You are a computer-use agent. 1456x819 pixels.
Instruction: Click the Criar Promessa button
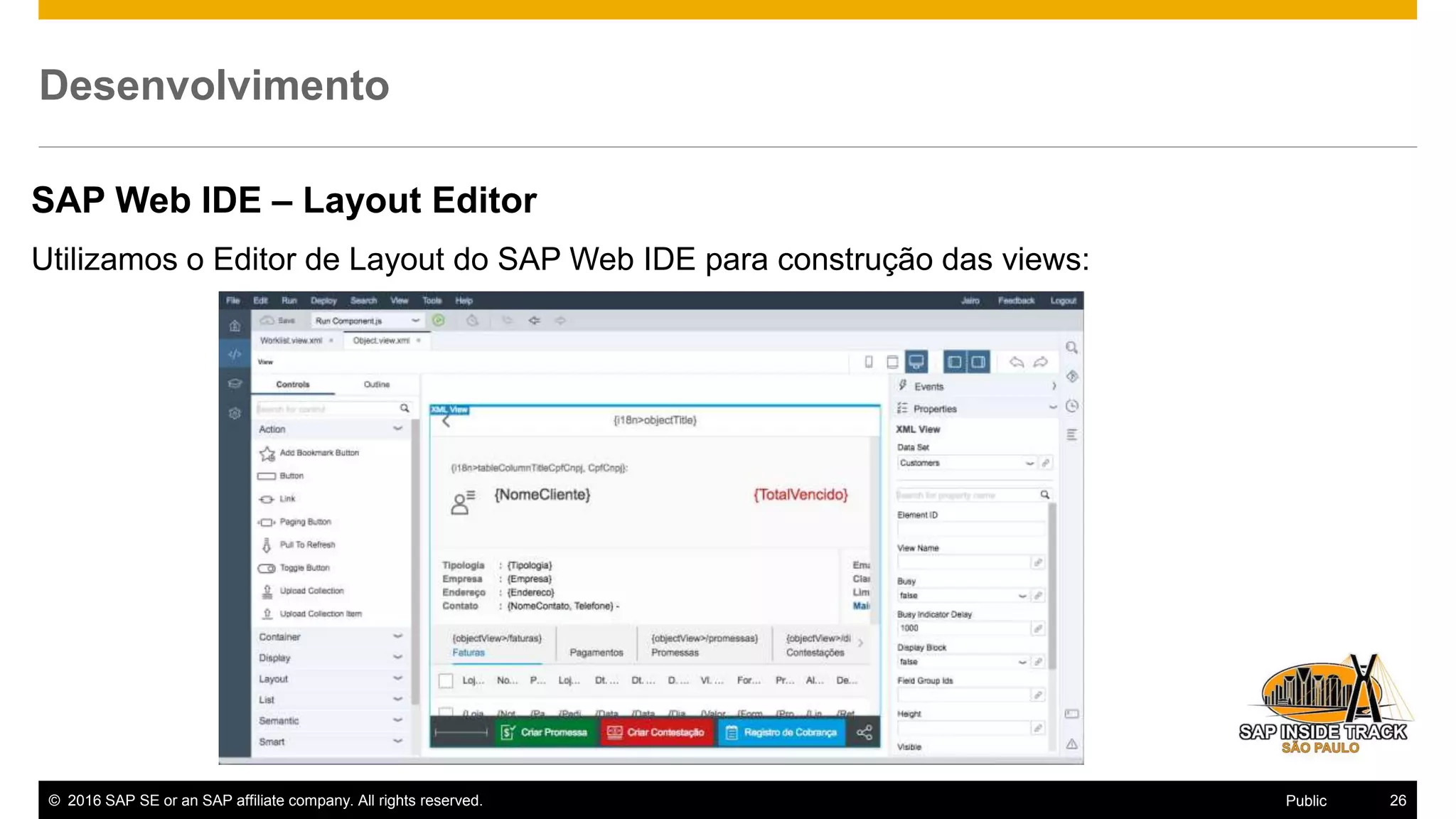(x=545, y=732)
